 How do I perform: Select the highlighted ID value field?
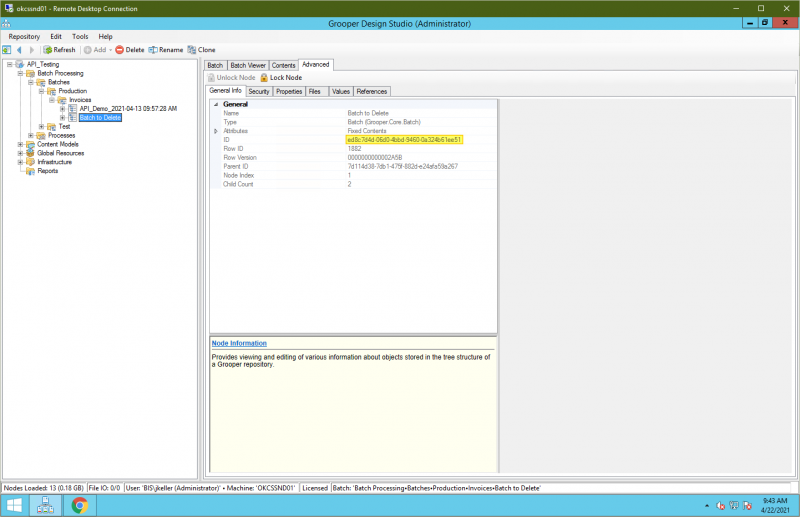[404, 140]
